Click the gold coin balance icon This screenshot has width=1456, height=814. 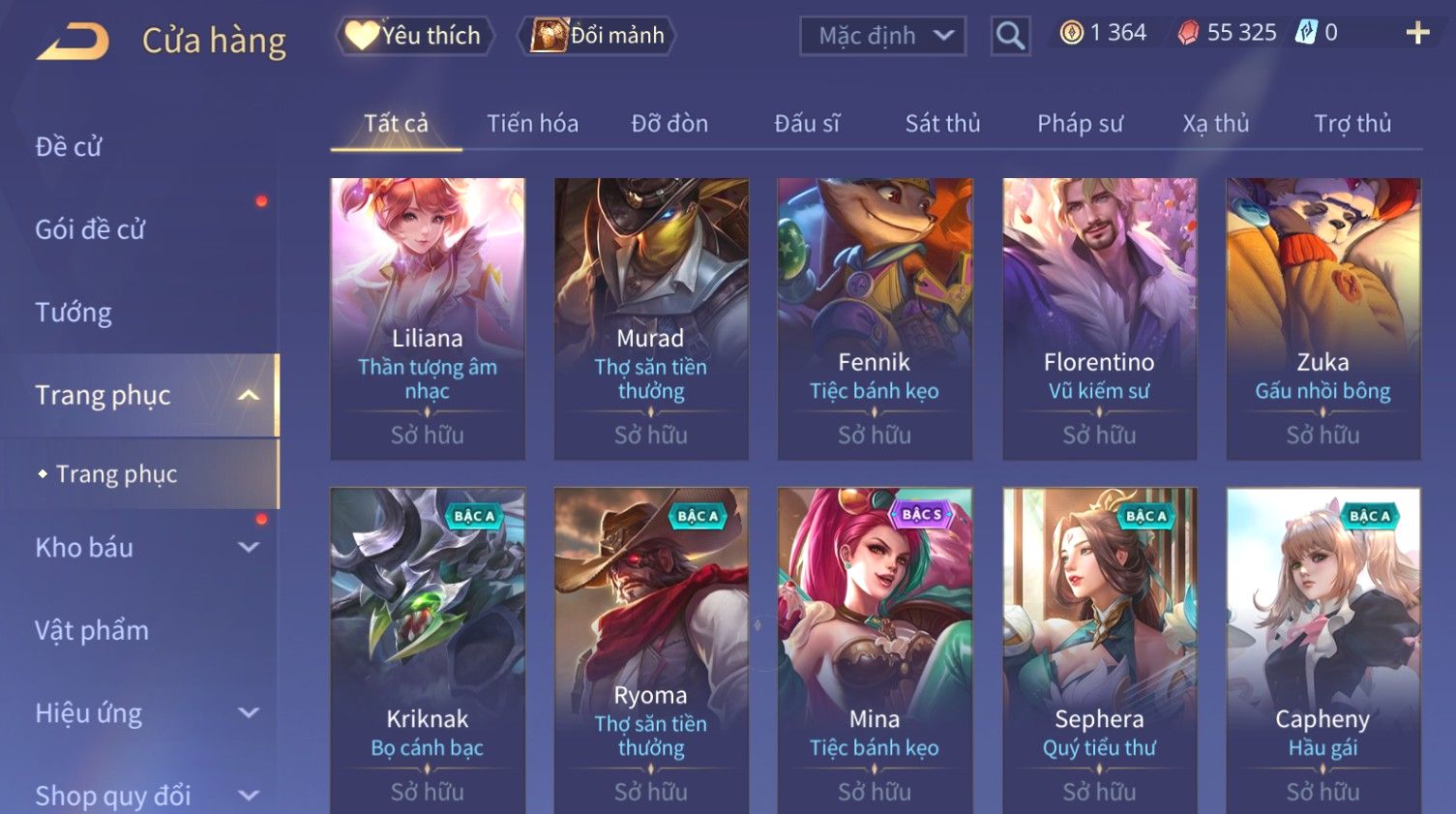coord(1071,33)
